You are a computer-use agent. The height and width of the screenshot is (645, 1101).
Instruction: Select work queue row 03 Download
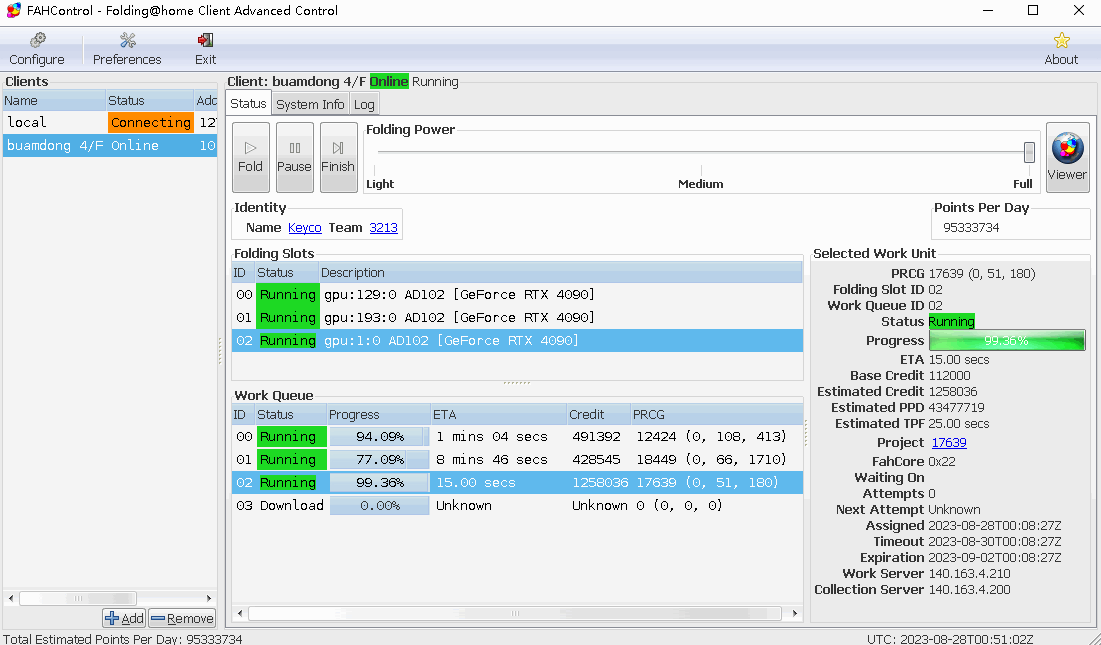click(x=517, y=505)
